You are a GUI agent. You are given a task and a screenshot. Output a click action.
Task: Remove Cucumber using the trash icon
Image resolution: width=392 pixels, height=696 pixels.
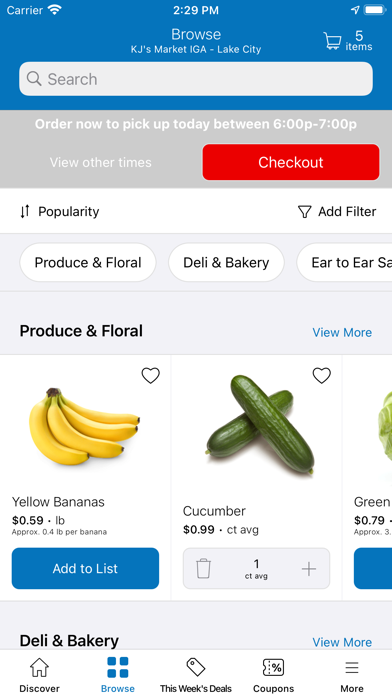tap(203, 569)
